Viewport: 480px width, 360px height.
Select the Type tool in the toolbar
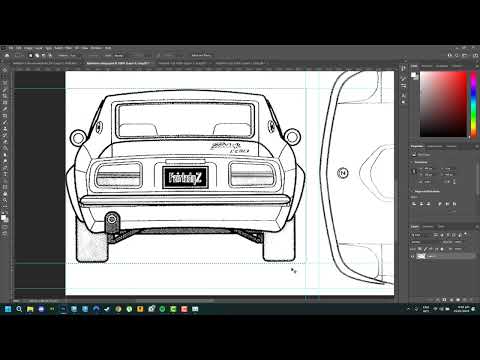click(5, 174)
